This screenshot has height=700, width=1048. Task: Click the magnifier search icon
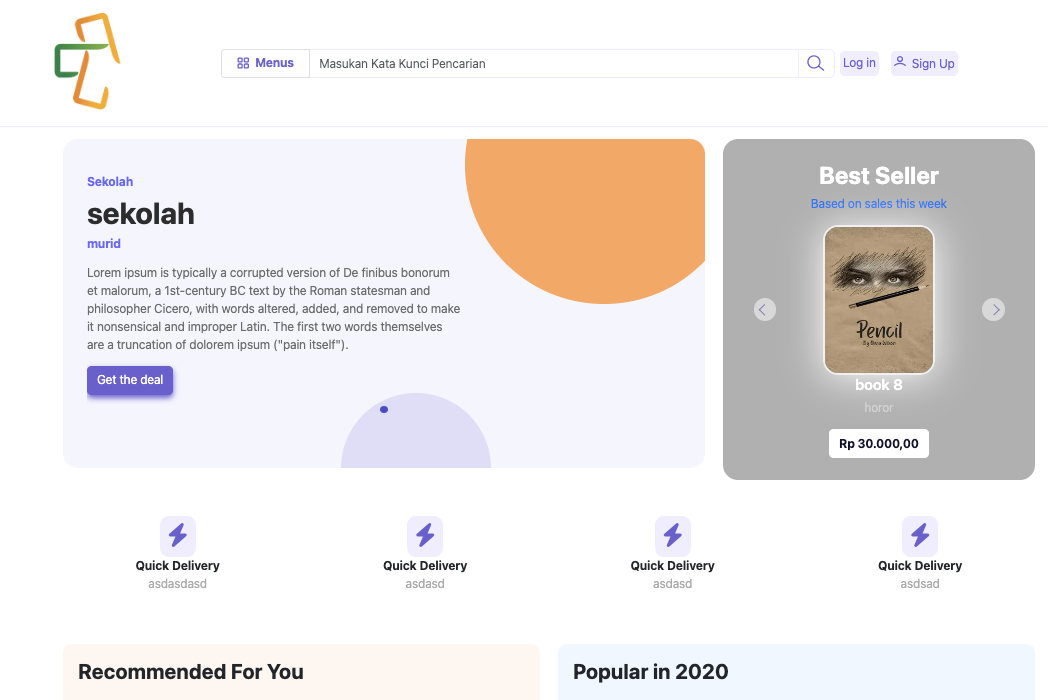tap(815, 63)
